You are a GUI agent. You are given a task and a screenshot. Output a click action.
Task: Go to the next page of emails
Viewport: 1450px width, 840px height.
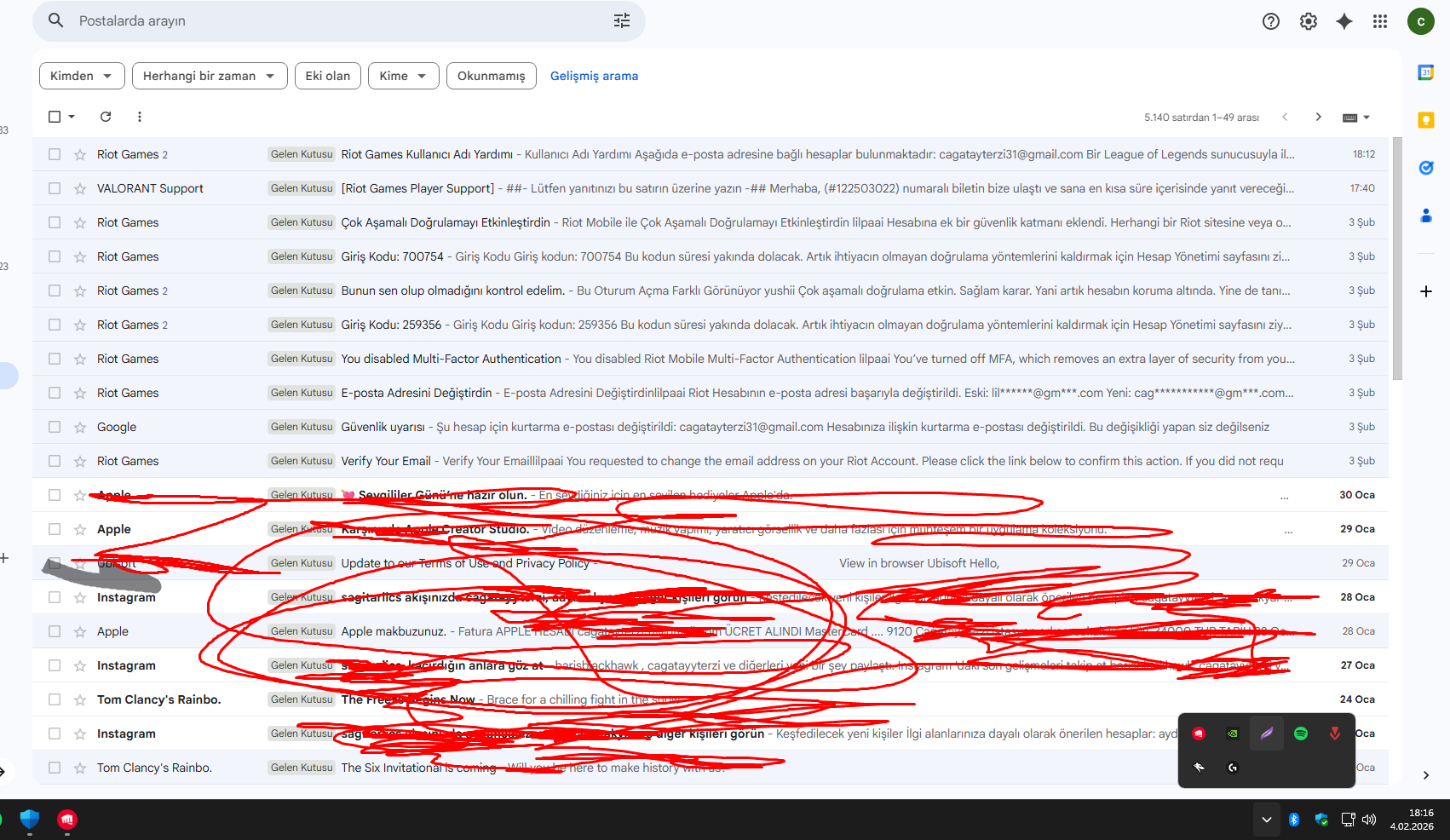[1319, 117]
